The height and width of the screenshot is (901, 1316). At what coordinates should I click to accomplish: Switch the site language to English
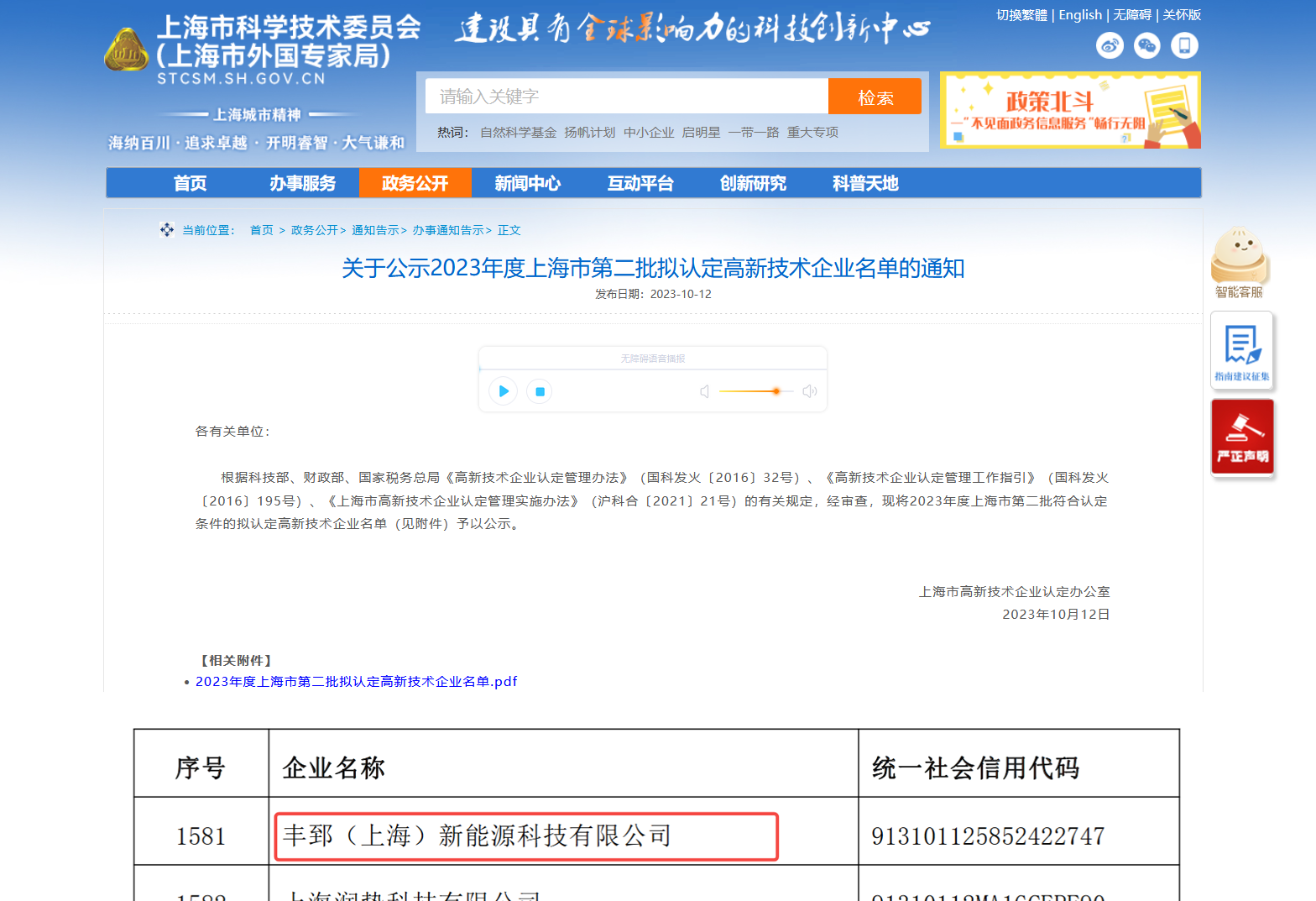1079,15
